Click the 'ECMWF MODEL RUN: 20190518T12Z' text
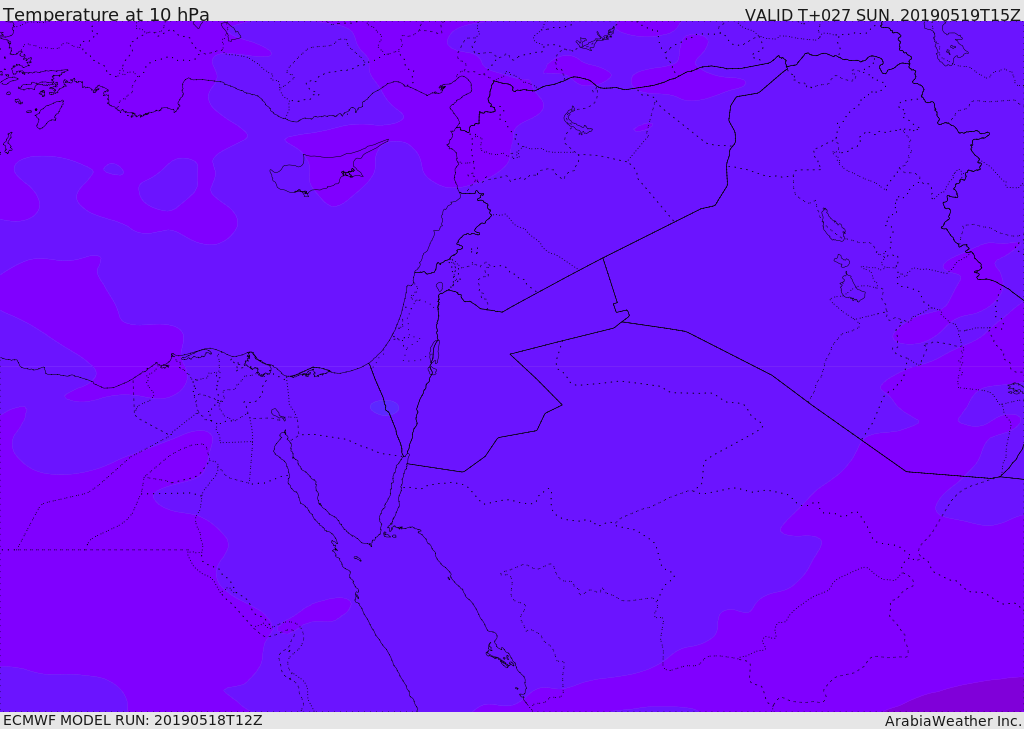 click(133, 720)
